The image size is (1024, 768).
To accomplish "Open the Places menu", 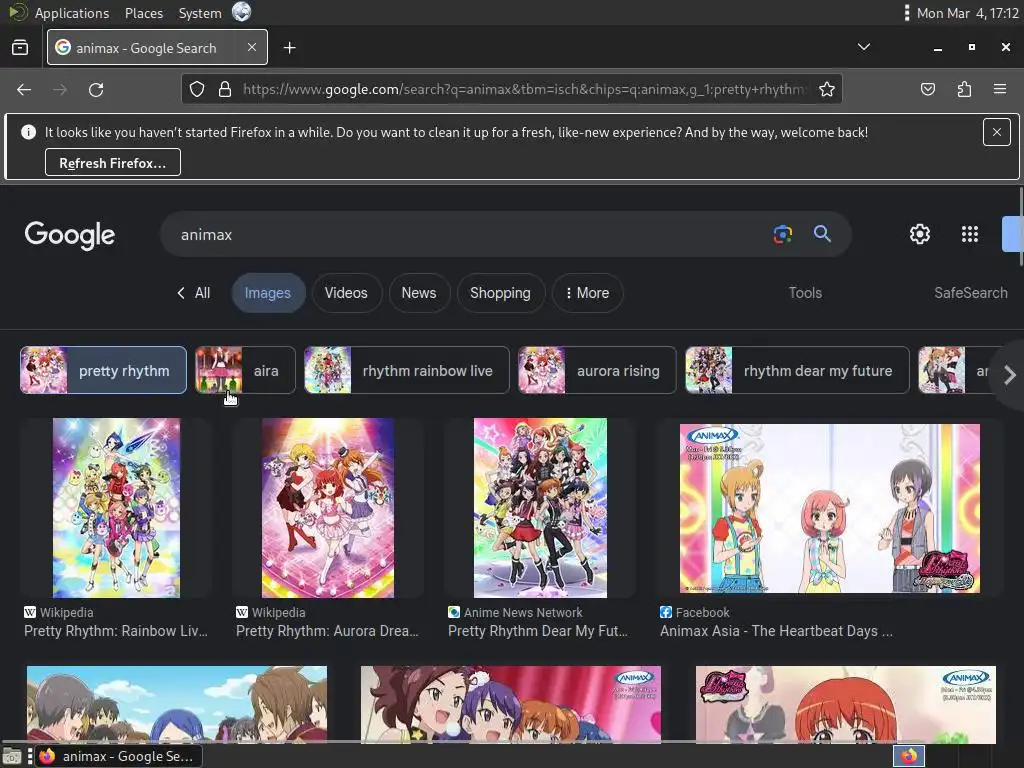I will point(144,12).
